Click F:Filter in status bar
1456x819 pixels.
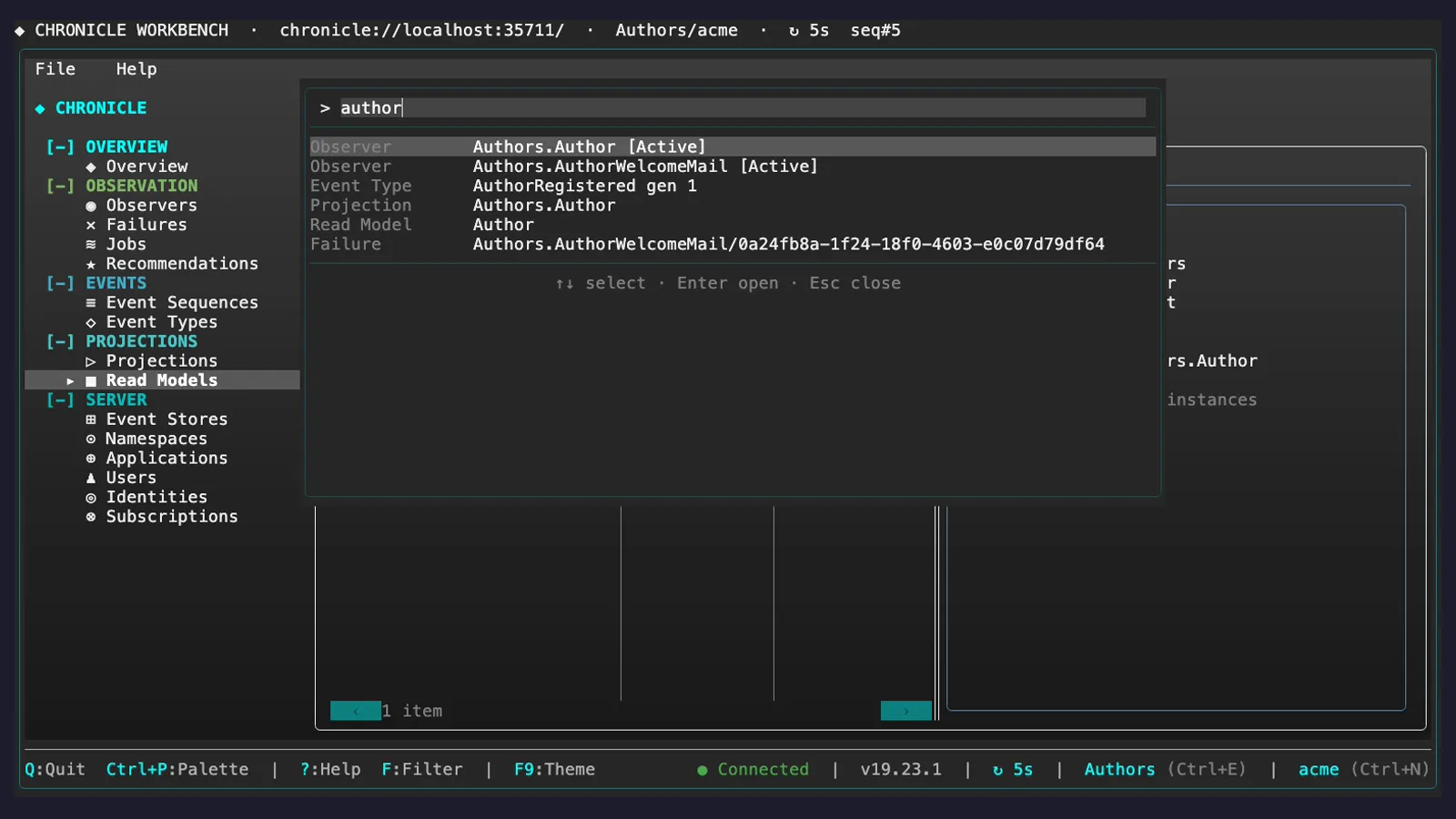point(422,769)
